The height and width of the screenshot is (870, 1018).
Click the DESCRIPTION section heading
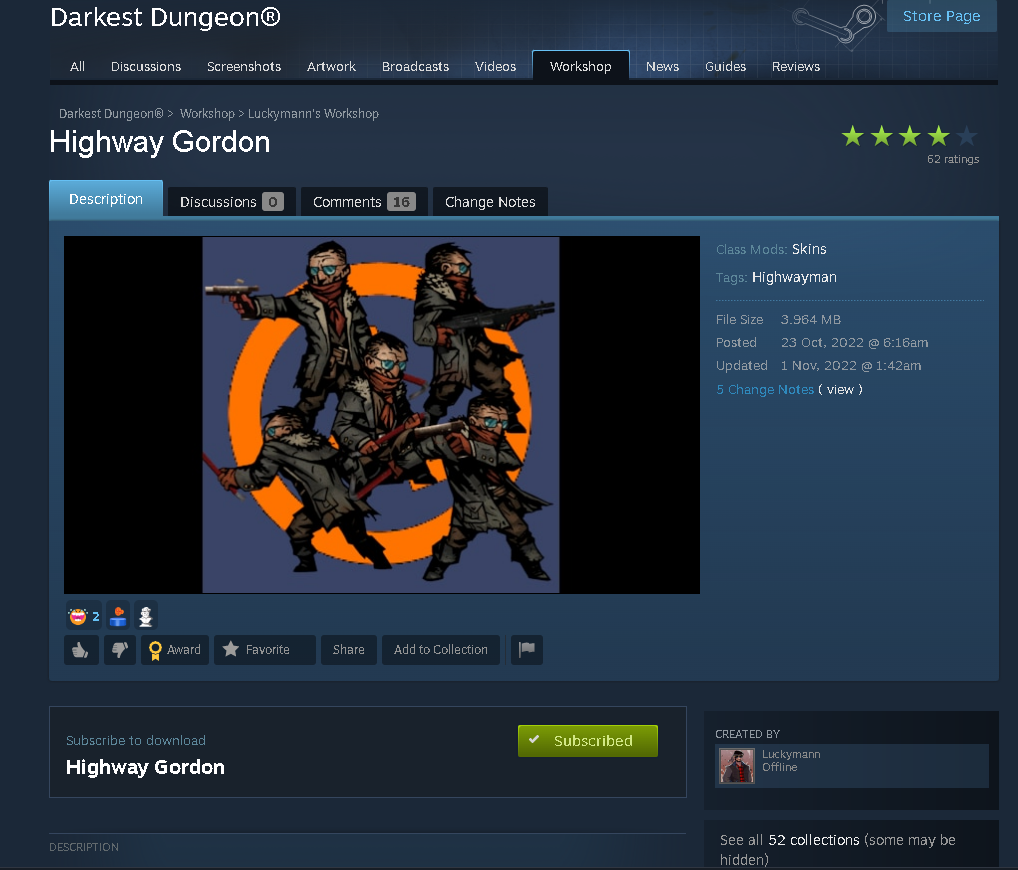pos(84,847)
